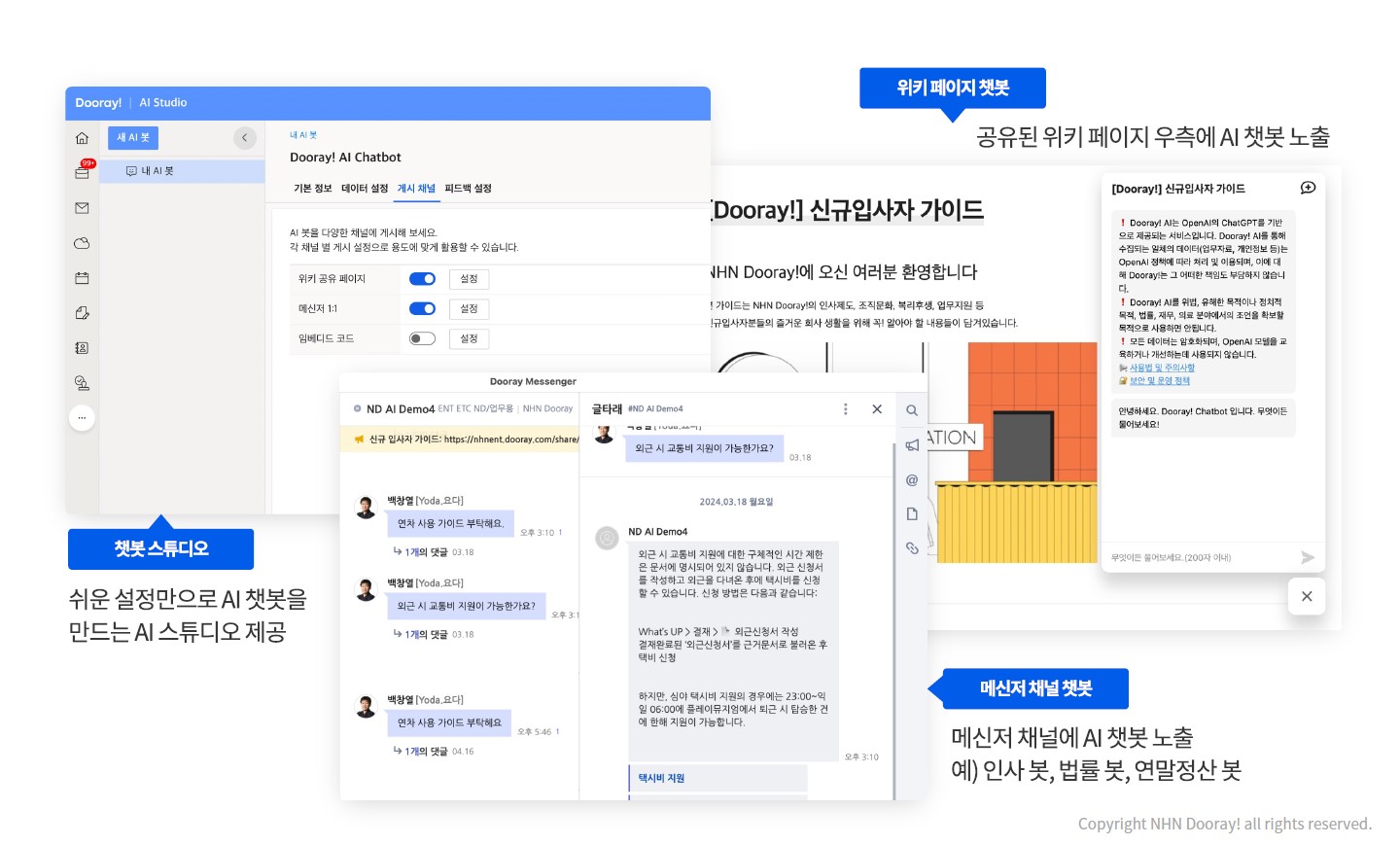Image resolution: width=1400 pixels, height=845 pixels.
Task: Click the 택시비 지원 quoted reference block
Action: pyautogui.click(x=718, y=778)
